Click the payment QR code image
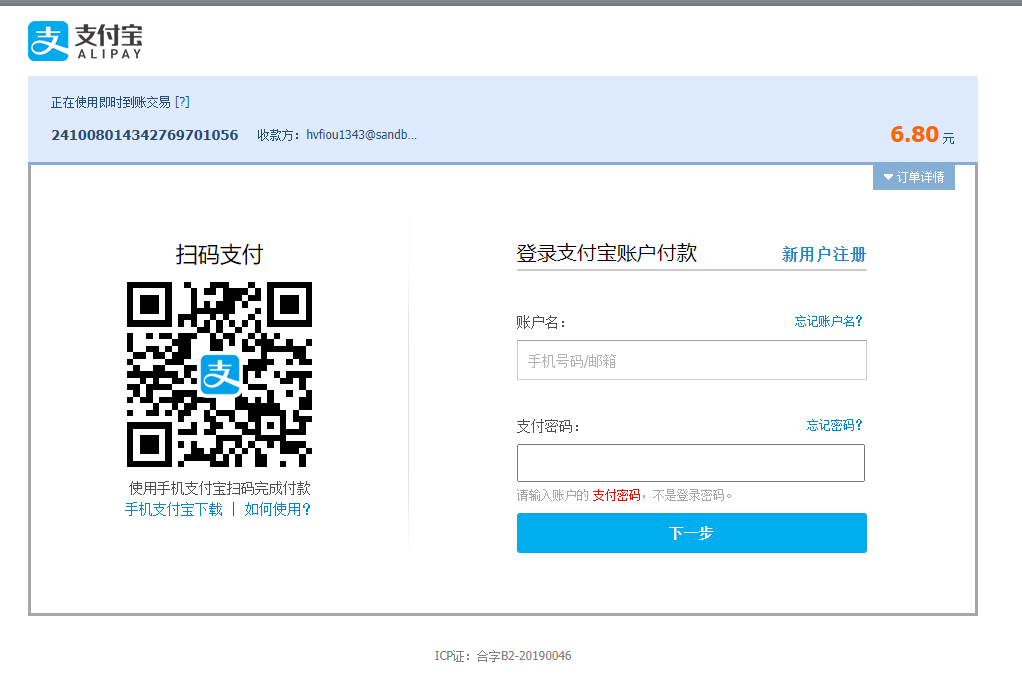Screen dimensions: 1022x690 [219, 374]
